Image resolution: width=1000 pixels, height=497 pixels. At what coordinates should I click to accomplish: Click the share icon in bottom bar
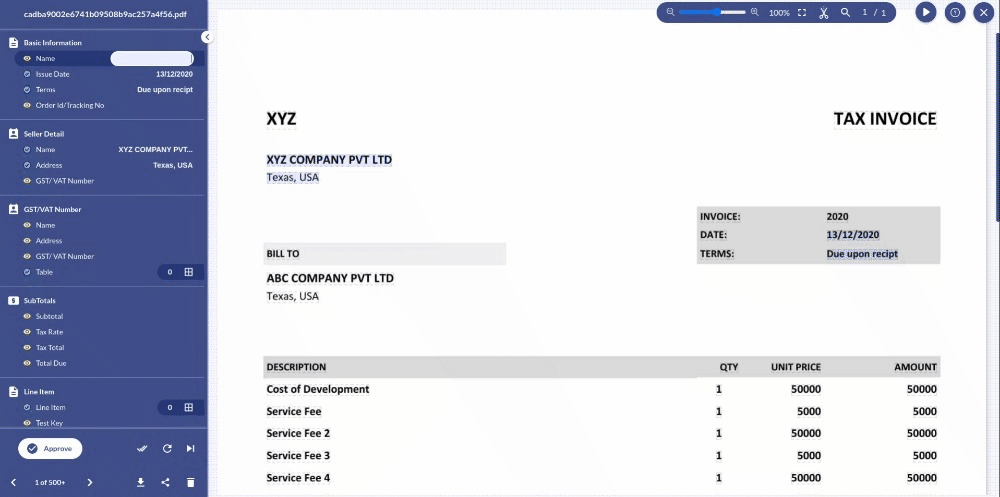click(x=166, y=482)
